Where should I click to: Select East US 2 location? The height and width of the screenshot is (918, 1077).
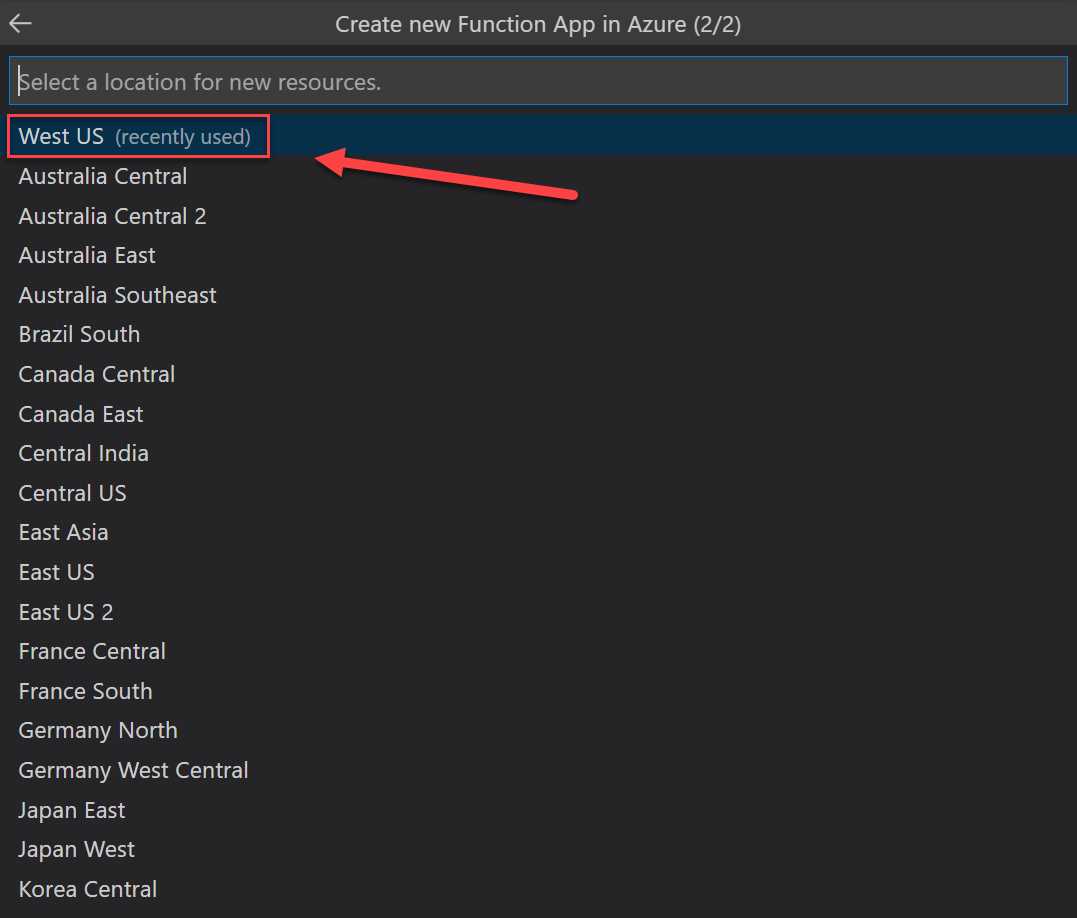click(x=66, y=612)
